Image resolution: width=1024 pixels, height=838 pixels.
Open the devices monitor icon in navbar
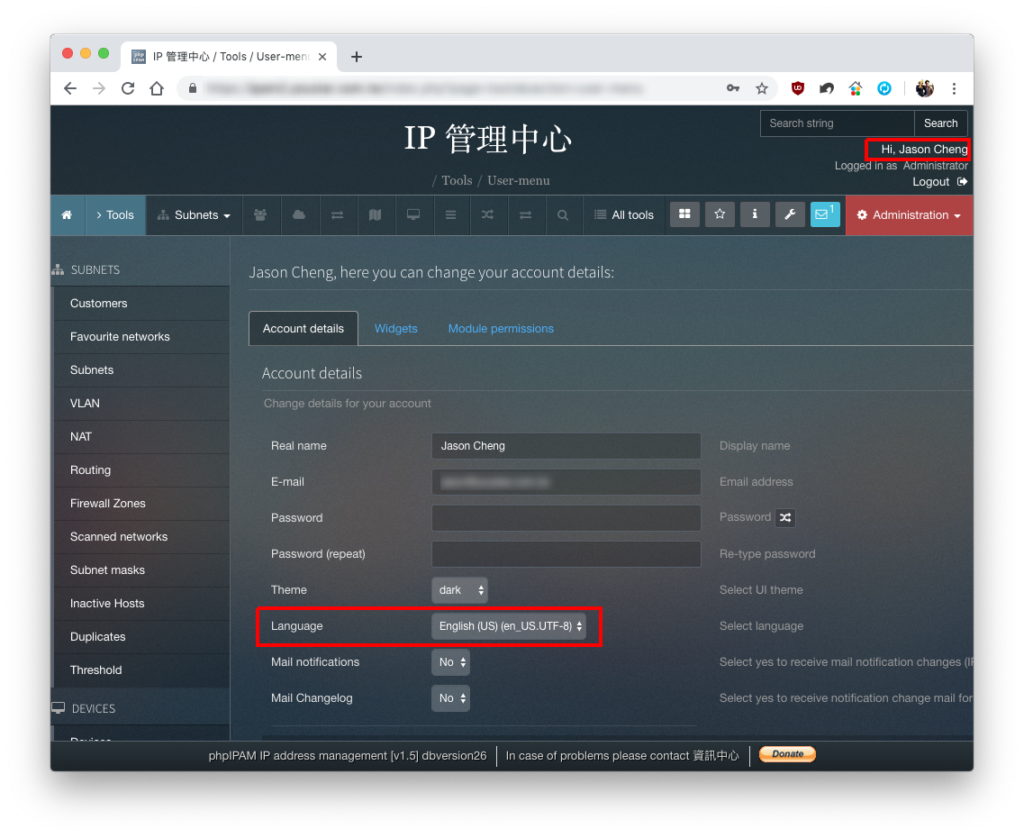(413, 215)
